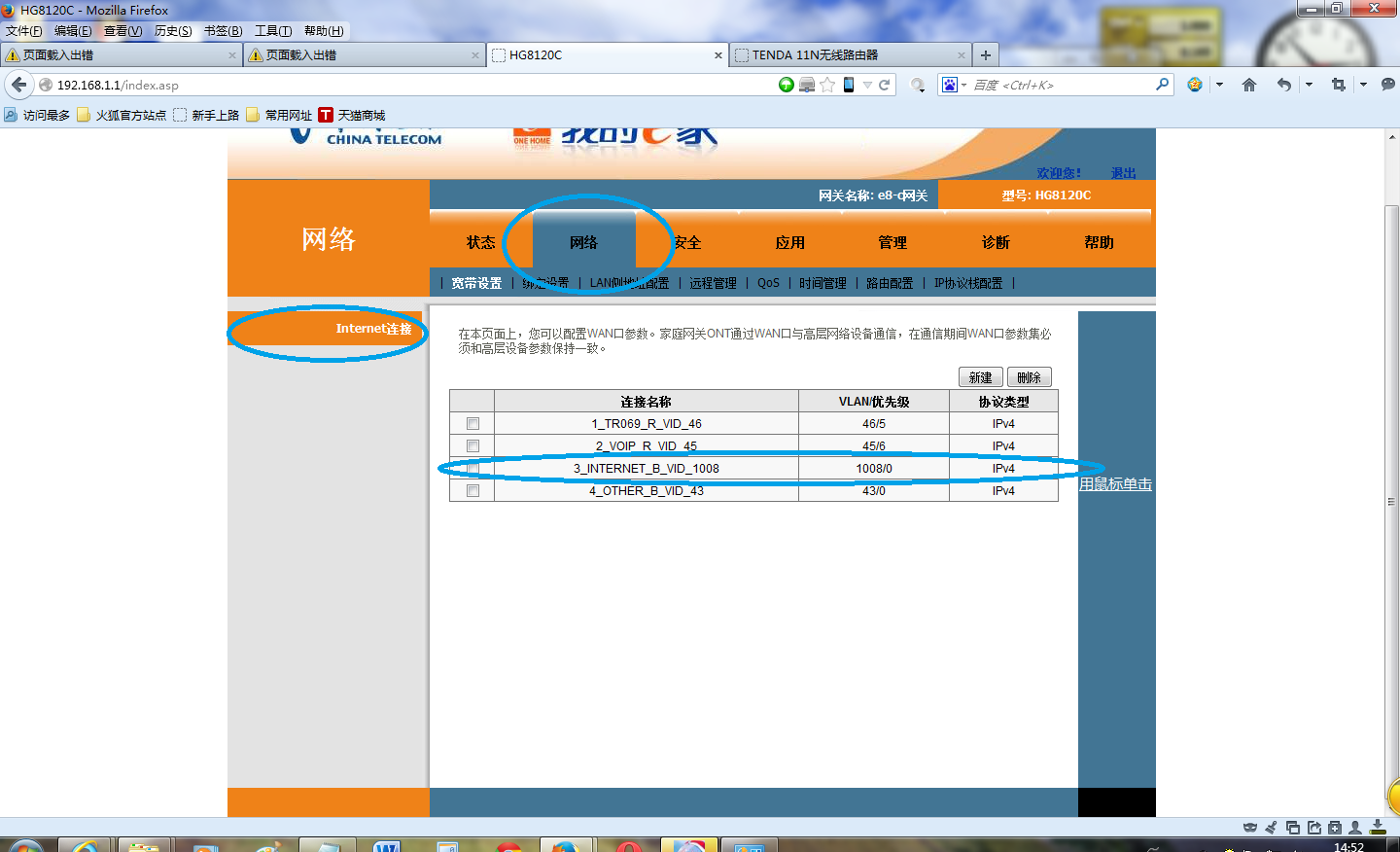Open the address bar history dropdown arrow
The image size is (1400, 852).
[x=867, y=85]
